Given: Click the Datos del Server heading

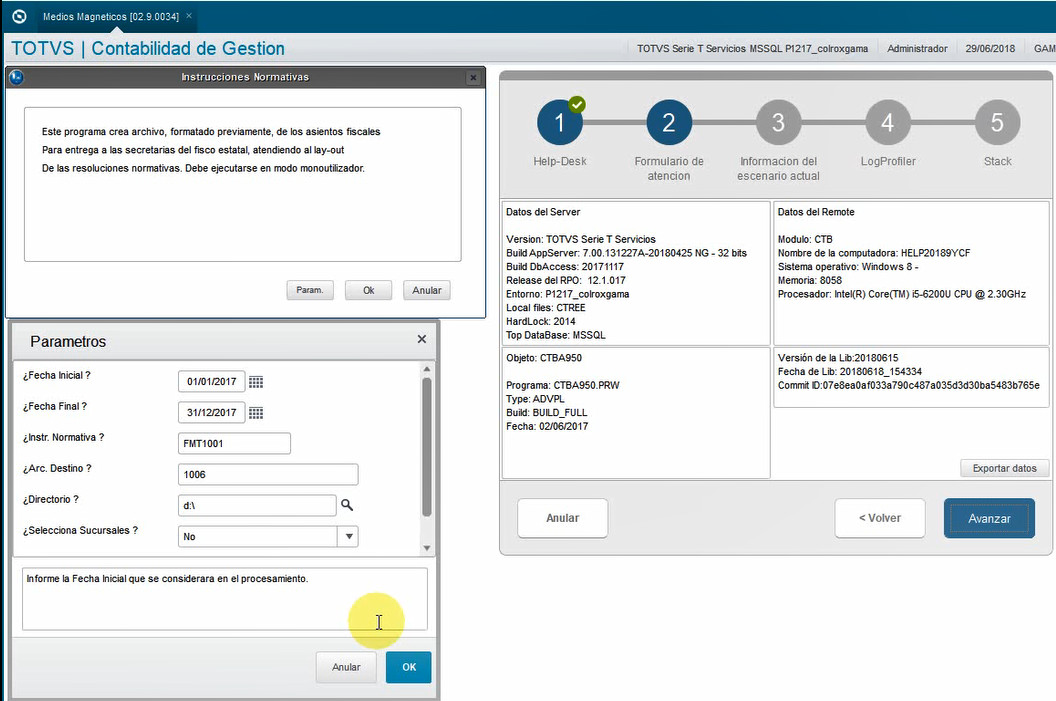Looking at the screenshot, I should click(543, 212).
